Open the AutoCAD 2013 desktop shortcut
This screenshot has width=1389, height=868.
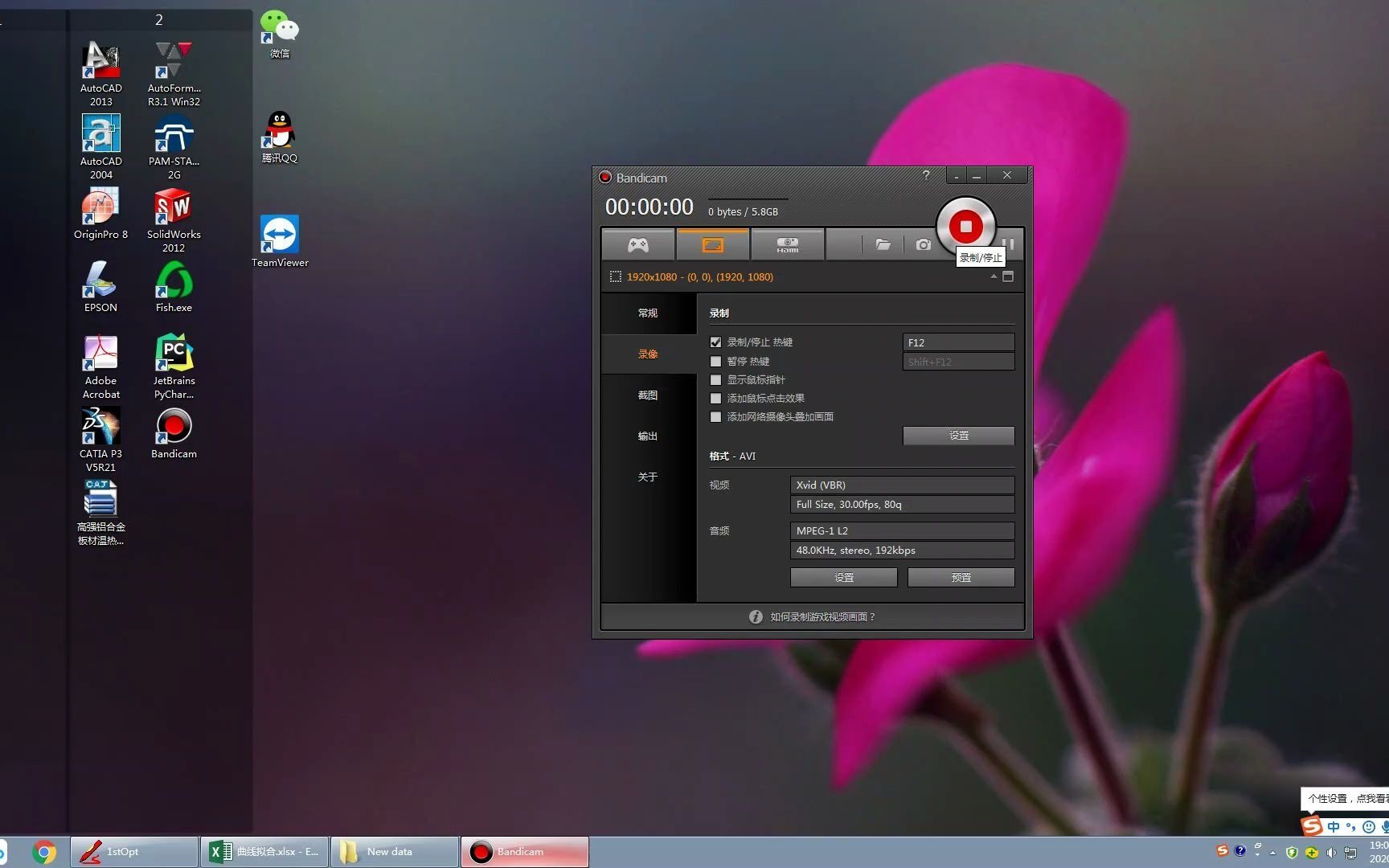[101, 74]
